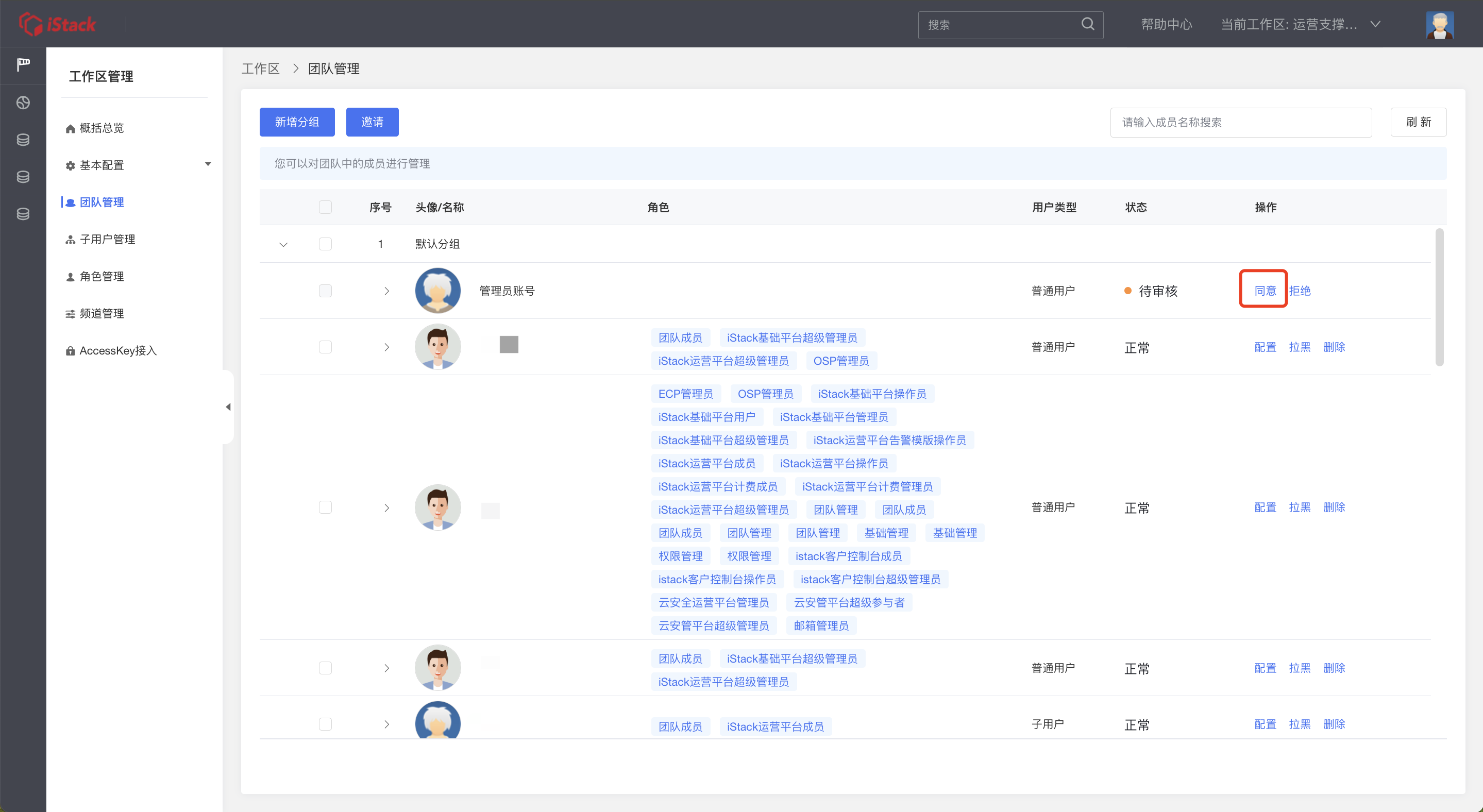Open 频道管理 in sidebar
1483x812 pixels.
102,314
